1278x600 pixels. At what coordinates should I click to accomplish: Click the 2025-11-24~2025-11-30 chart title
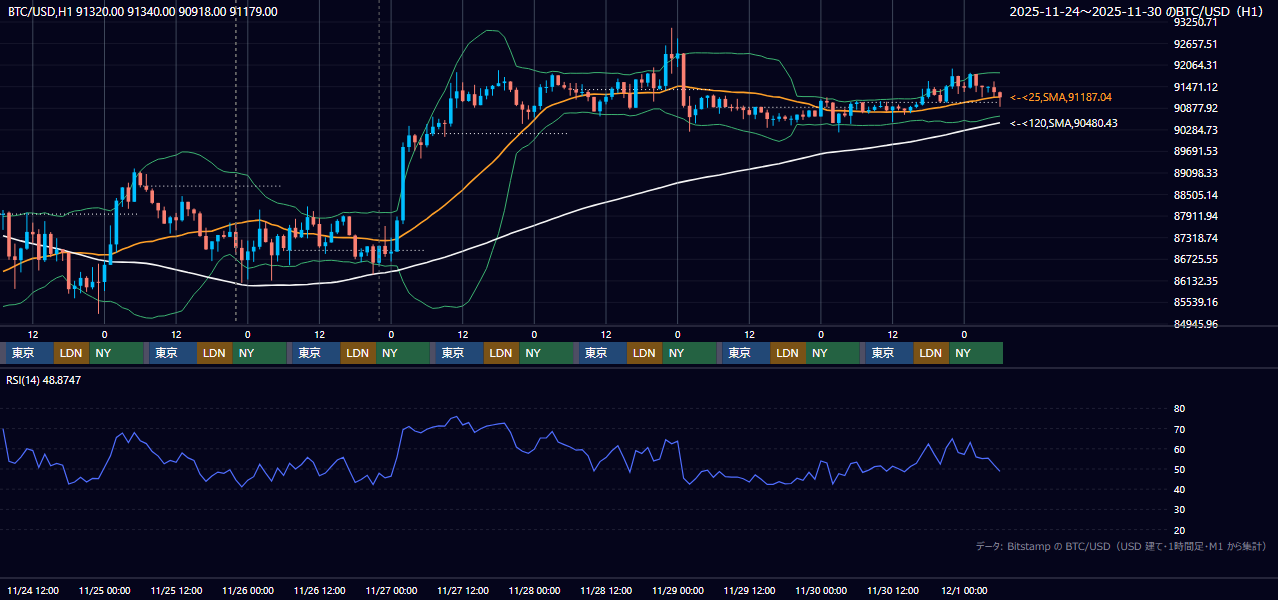click(x=1136, y=11)
